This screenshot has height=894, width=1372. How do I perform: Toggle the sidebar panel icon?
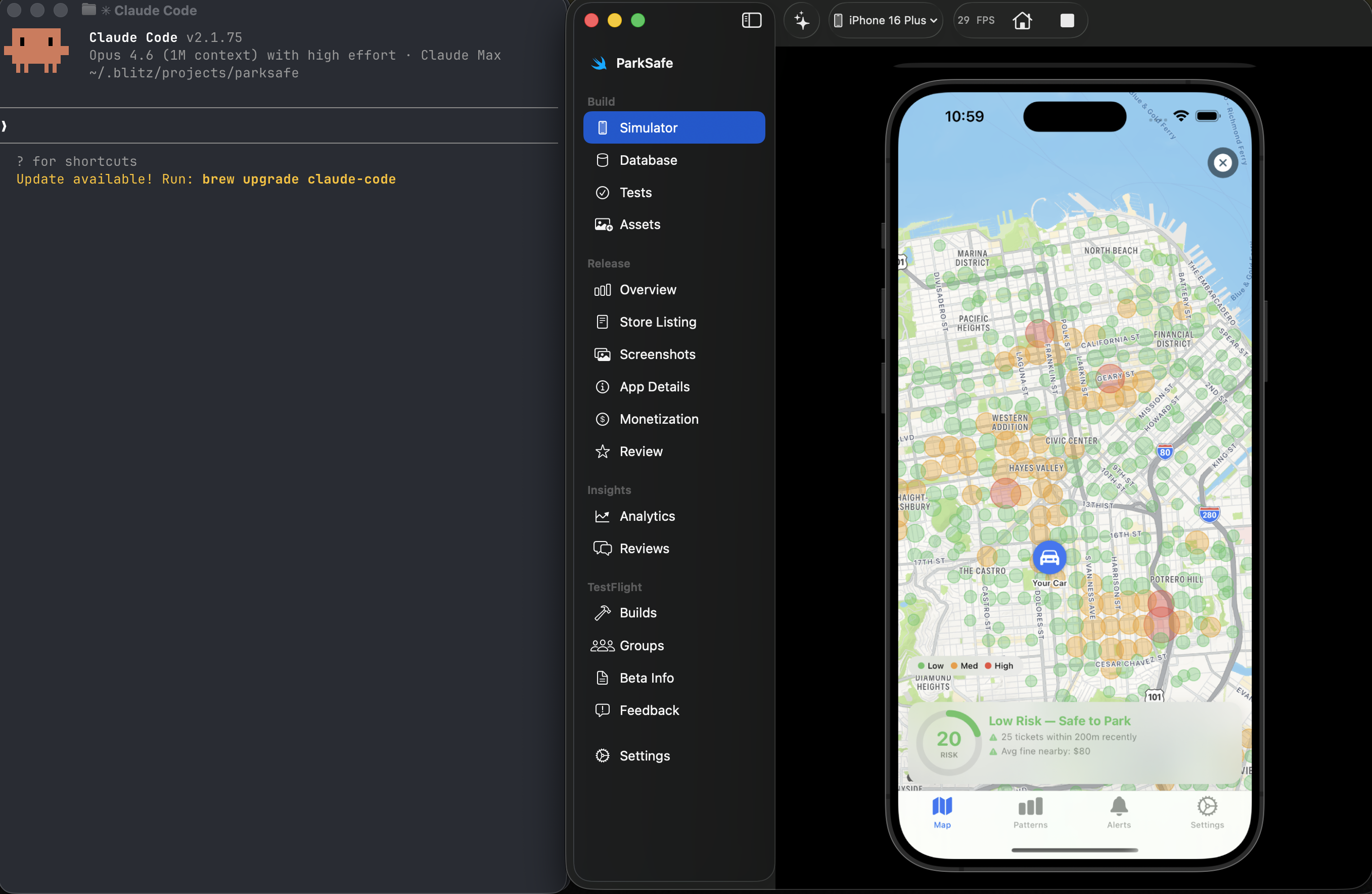point(751,20)
